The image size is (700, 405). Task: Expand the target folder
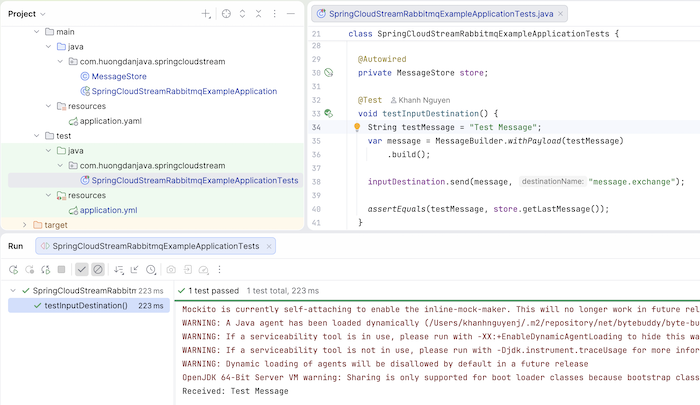[x=25, y=225]
